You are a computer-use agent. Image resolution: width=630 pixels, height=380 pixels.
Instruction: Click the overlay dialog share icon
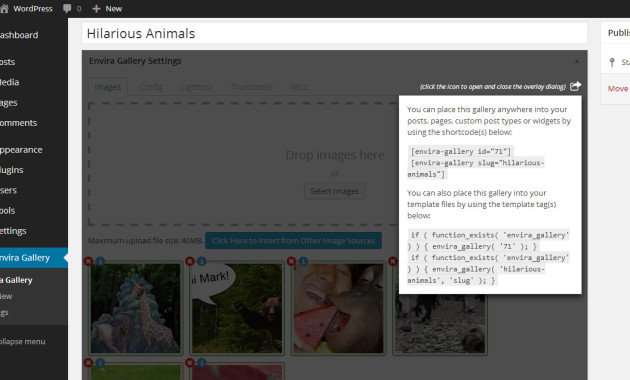575,86
